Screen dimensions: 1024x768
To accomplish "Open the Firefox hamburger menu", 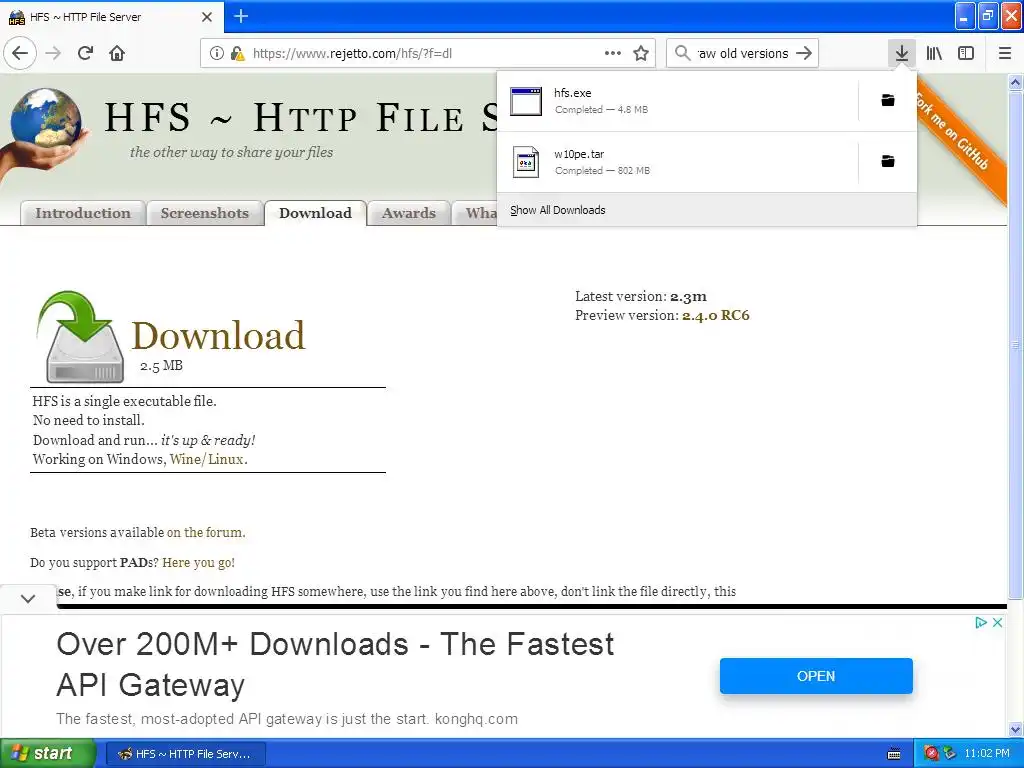I will pos(1005,53).
